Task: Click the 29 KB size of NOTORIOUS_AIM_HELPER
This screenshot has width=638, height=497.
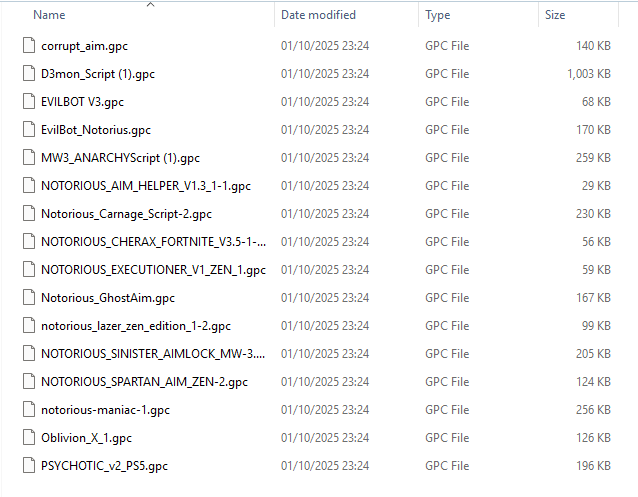Action: click(x=596, y=186)
